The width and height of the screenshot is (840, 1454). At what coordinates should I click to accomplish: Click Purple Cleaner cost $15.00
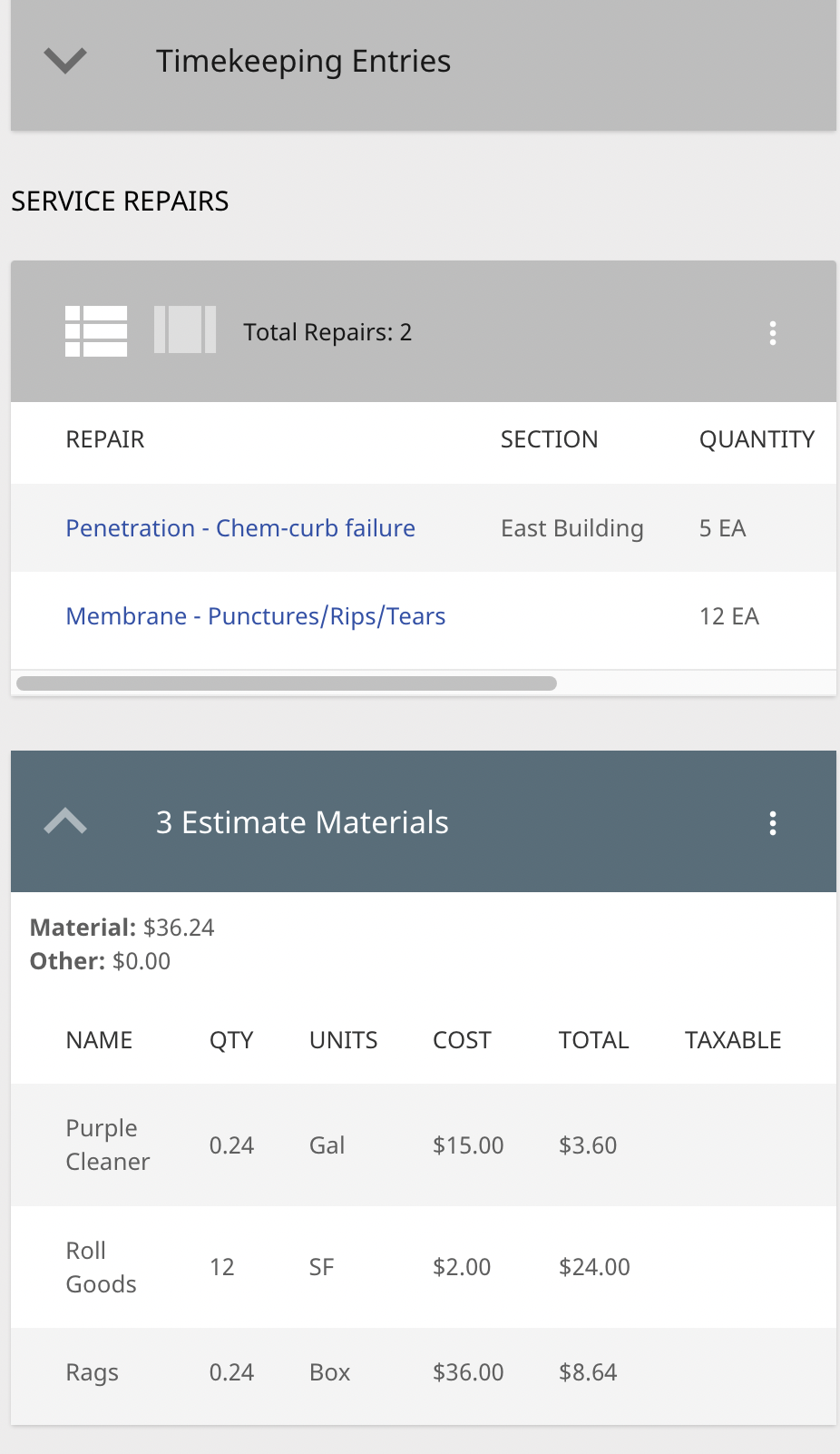468,1145
